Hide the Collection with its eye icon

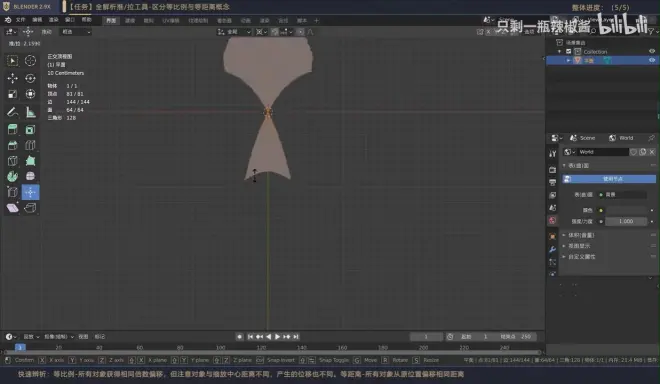(652, 51)
